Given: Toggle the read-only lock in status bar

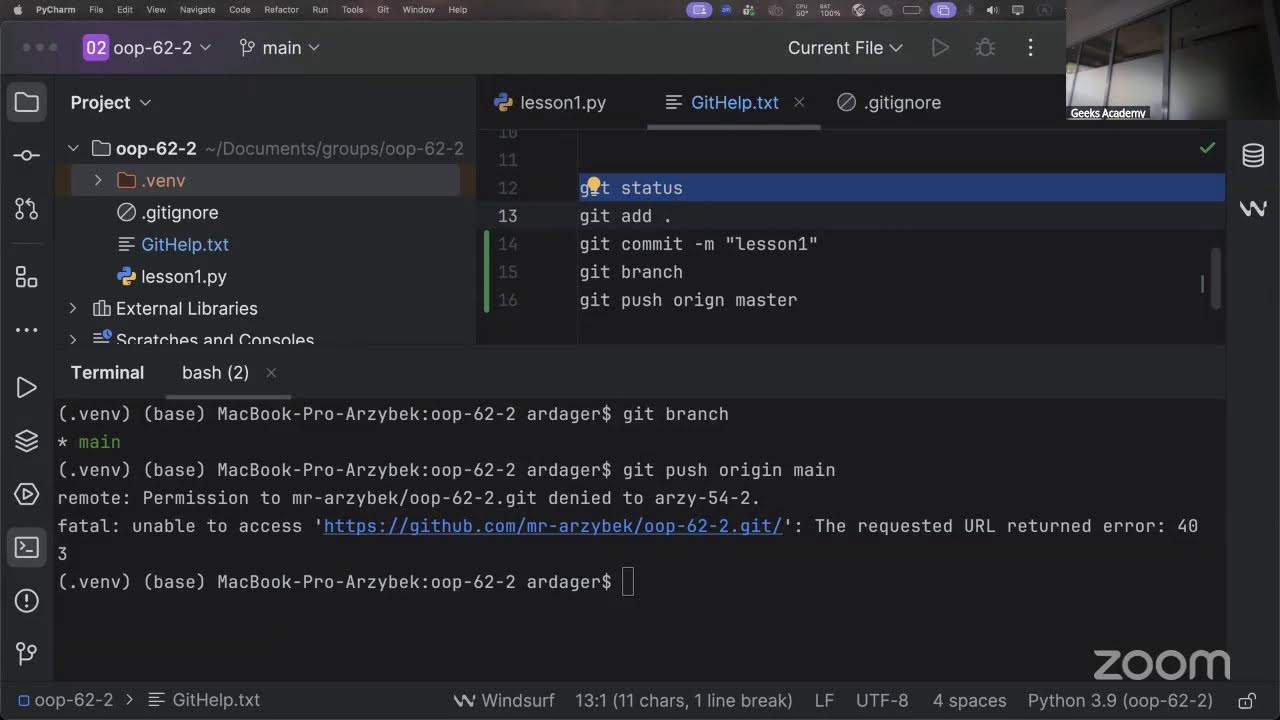Looking at the screenshot, I should coord(1247,700).
